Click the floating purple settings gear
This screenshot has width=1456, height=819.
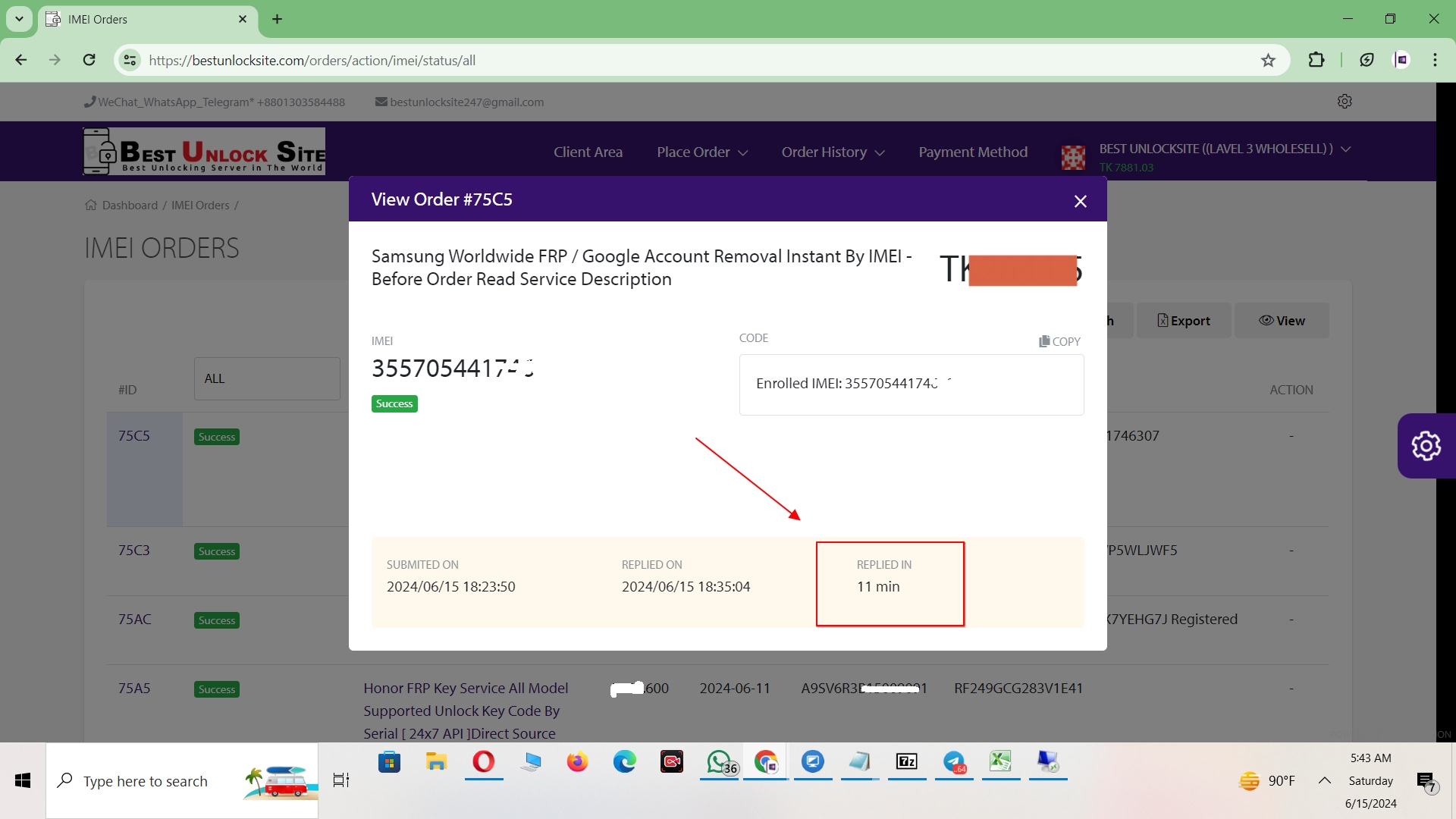(1426, 446)
